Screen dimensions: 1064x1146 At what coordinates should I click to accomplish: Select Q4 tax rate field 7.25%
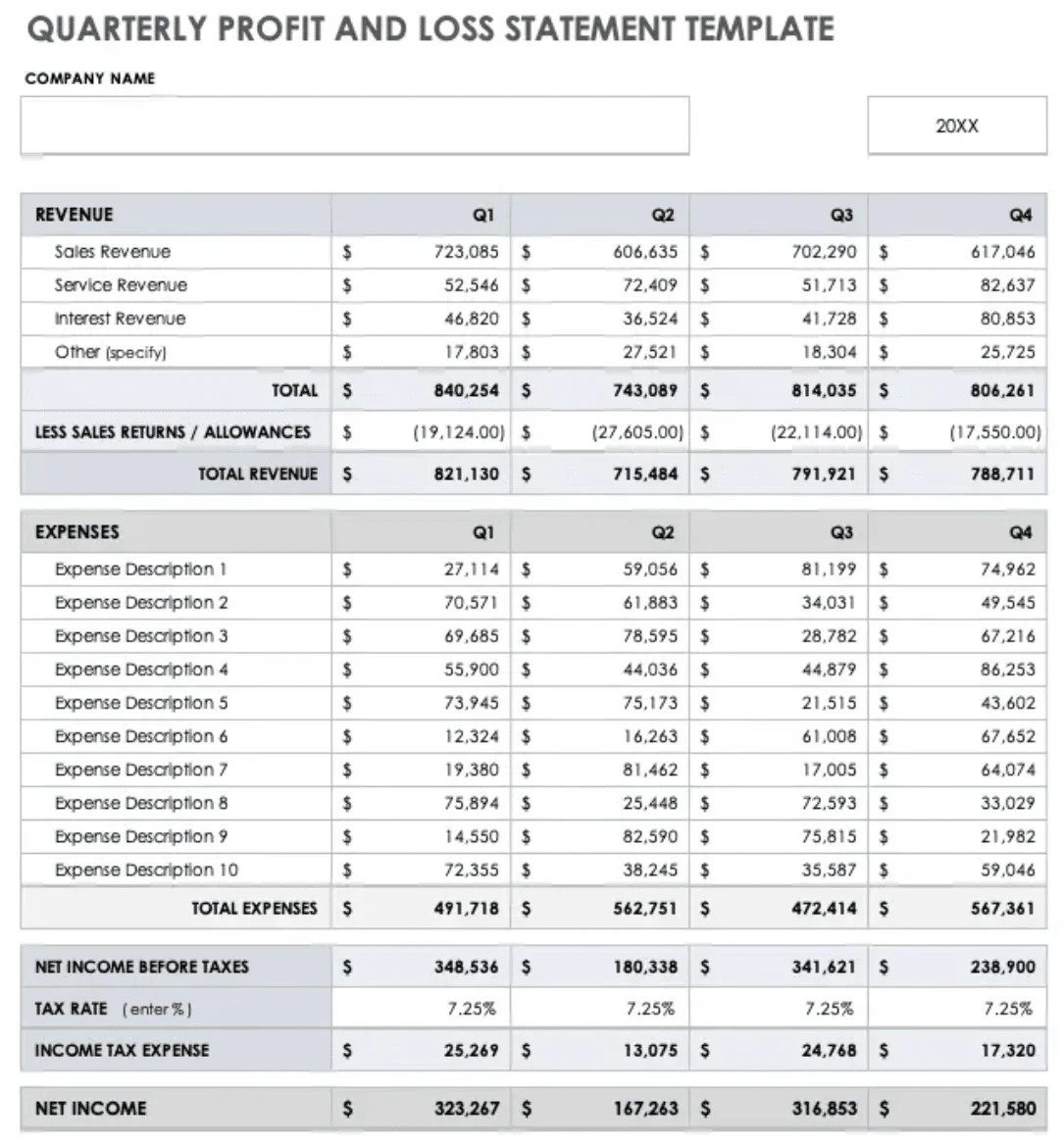(x=957, y=1009)
